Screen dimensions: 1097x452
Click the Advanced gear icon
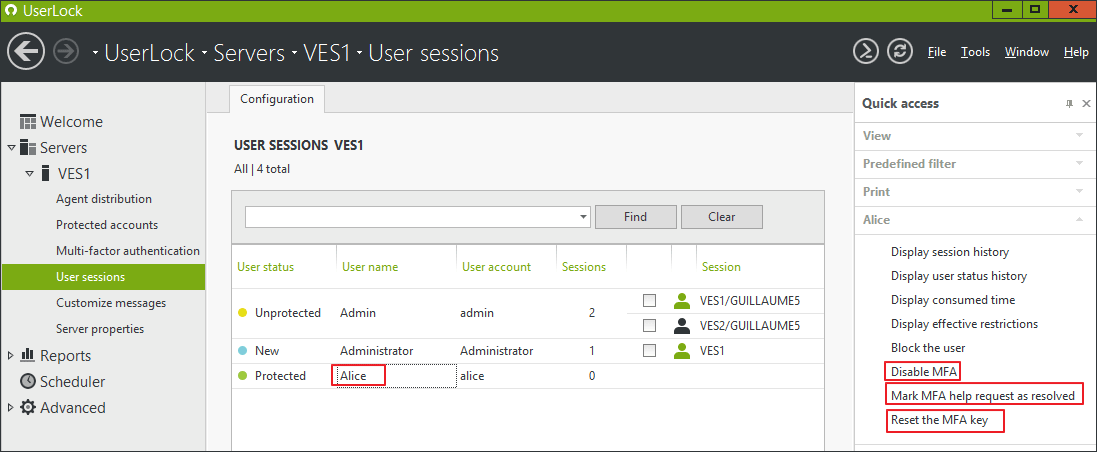[x=28, y=407]
